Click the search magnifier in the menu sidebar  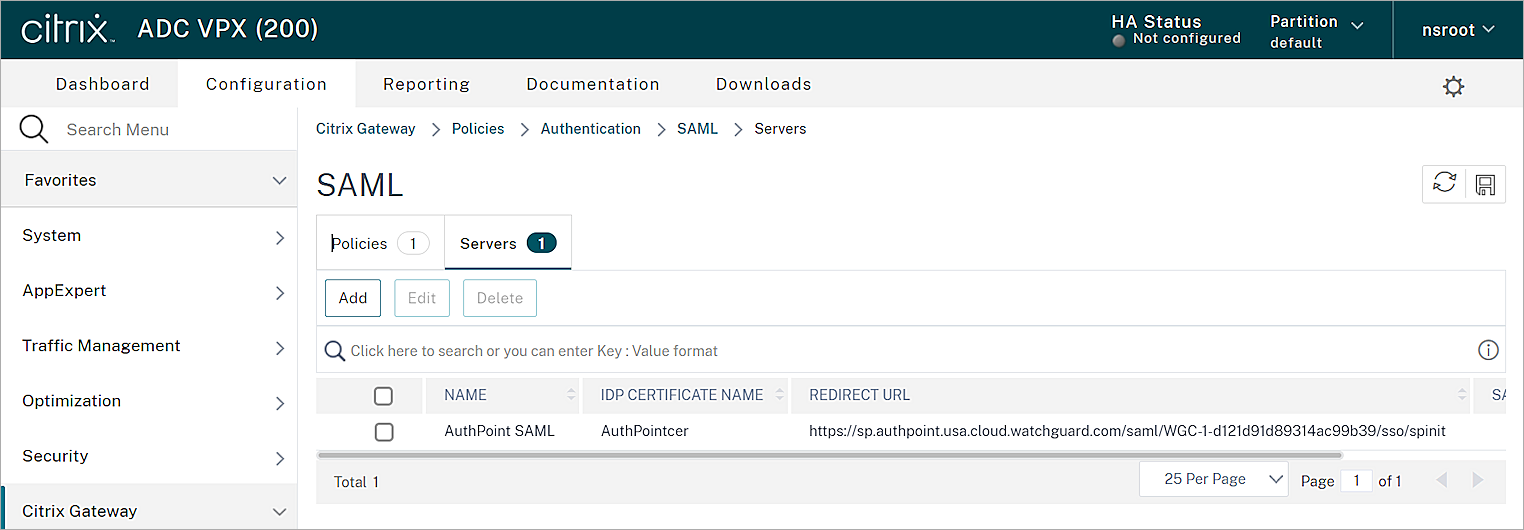tap(34, 129)
